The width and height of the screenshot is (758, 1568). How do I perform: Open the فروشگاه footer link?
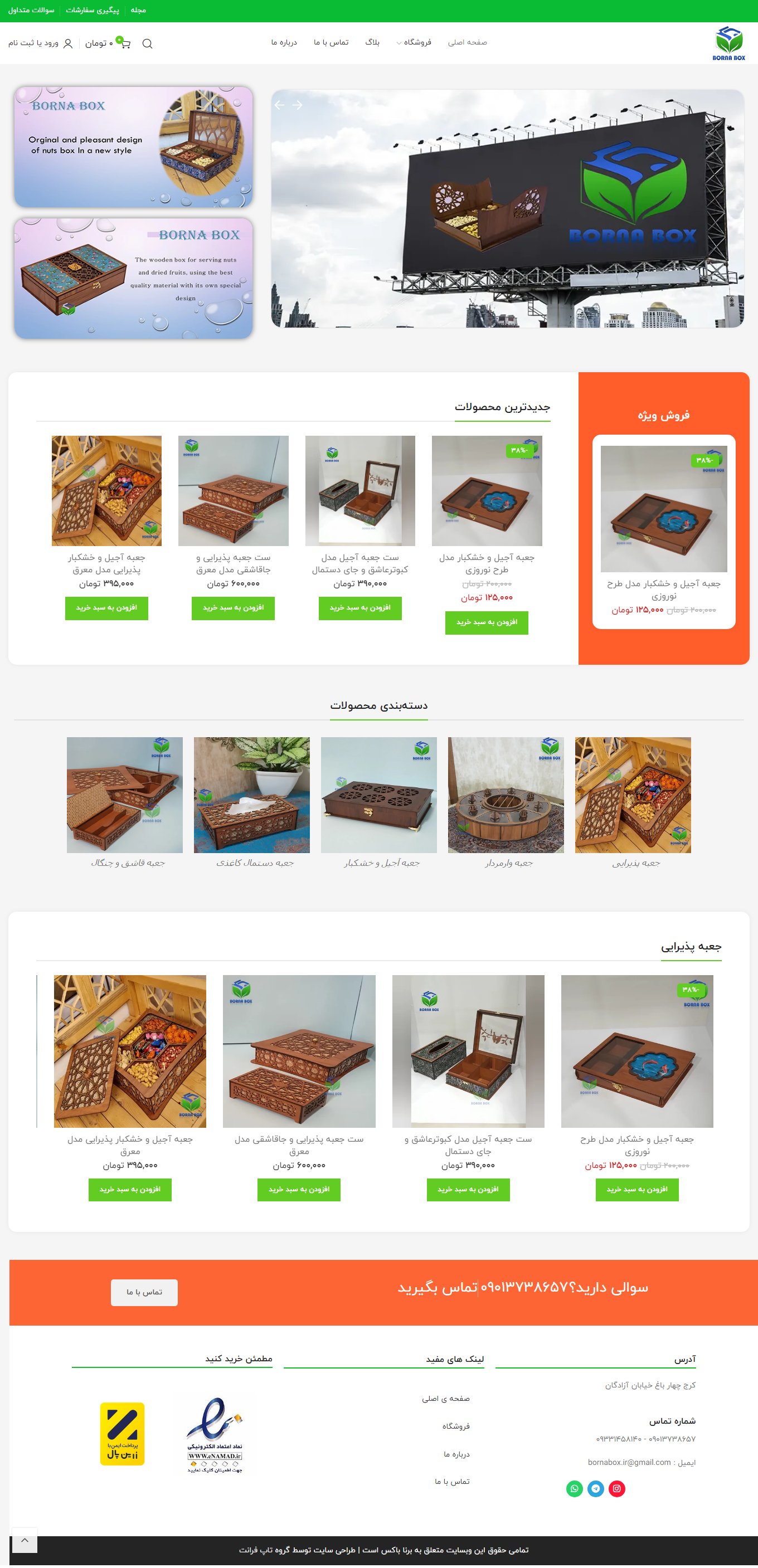tap(456, 1426)
